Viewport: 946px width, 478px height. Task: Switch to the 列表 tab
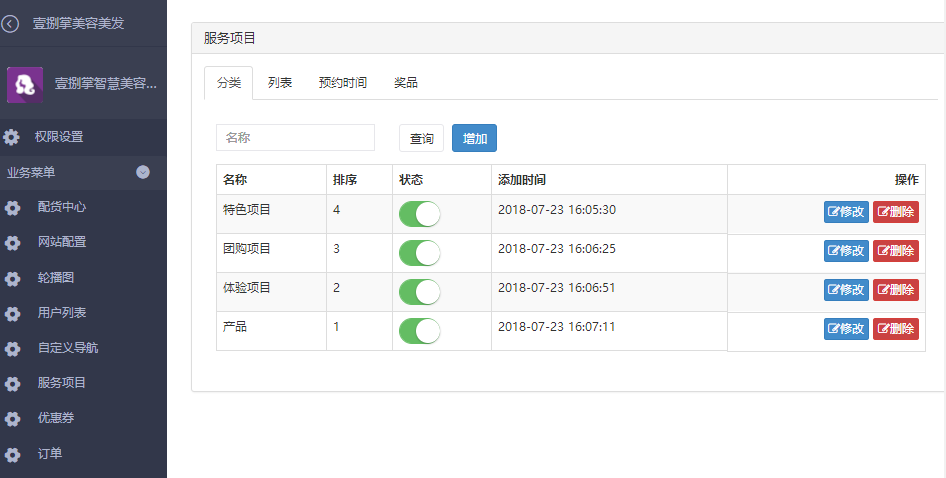click(280, 83)
